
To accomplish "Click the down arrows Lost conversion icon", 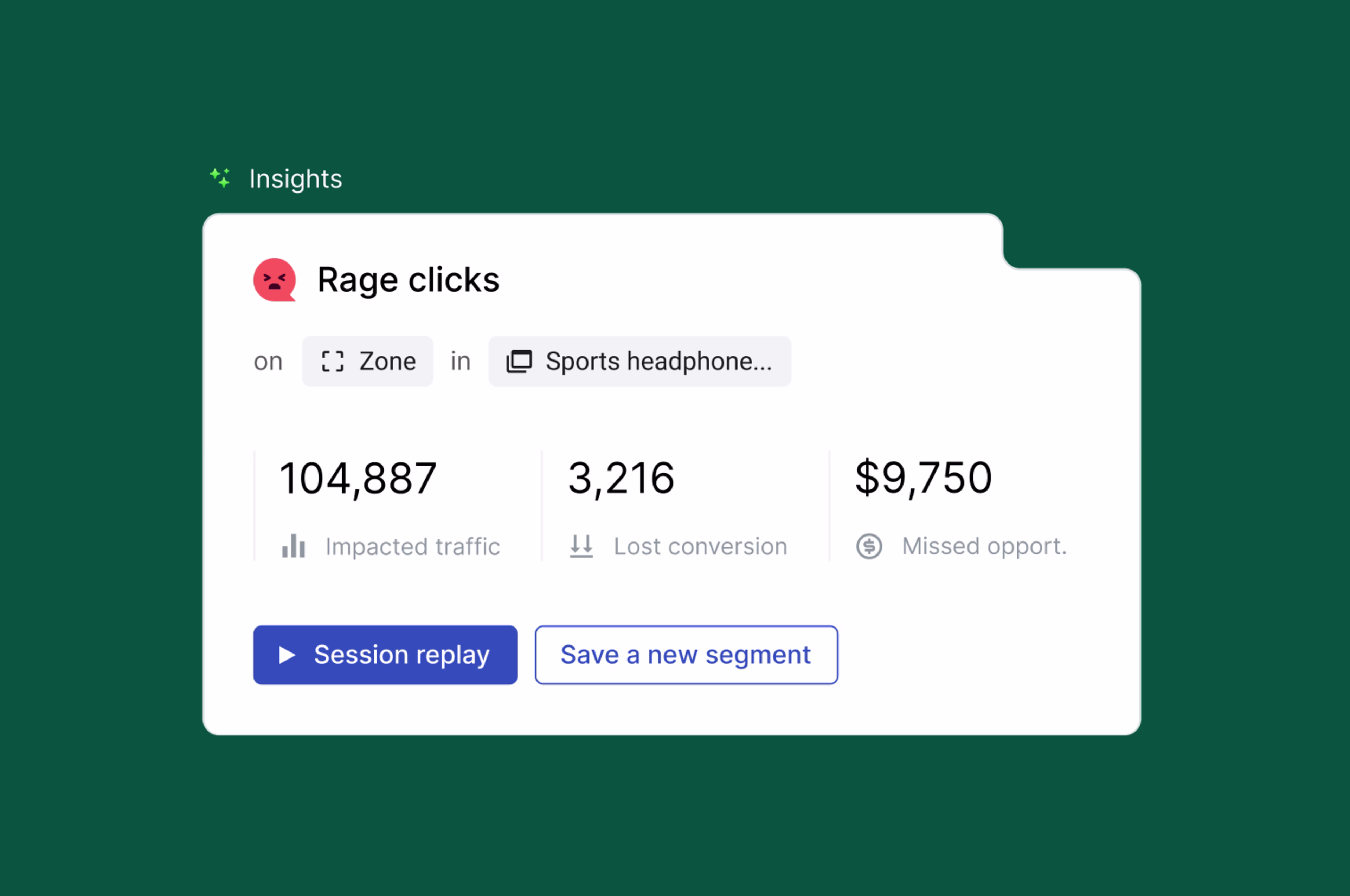I will pyautogui.click(x=581, y=546).
